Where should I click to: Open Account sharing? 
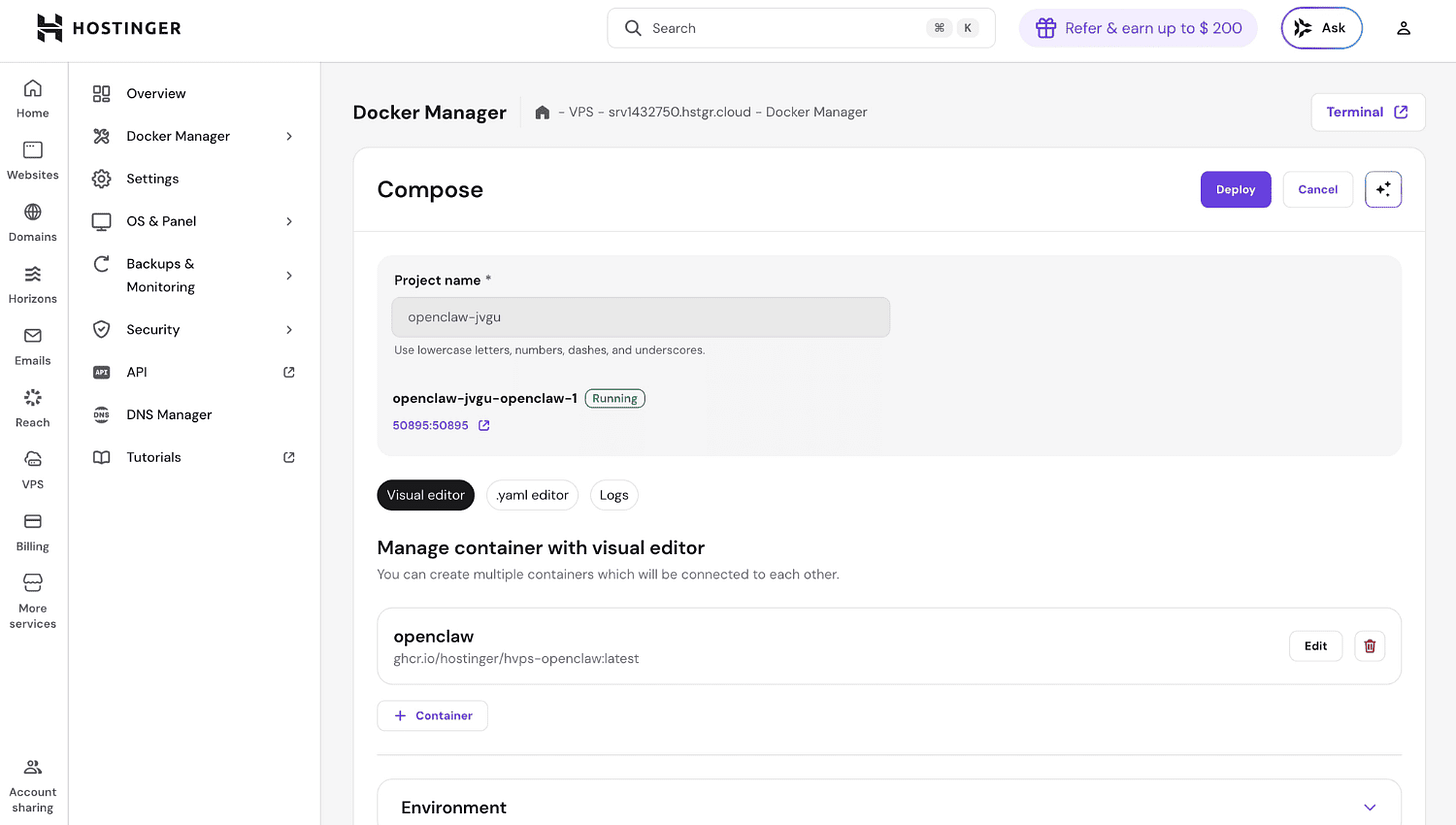[x=33, y=786]
